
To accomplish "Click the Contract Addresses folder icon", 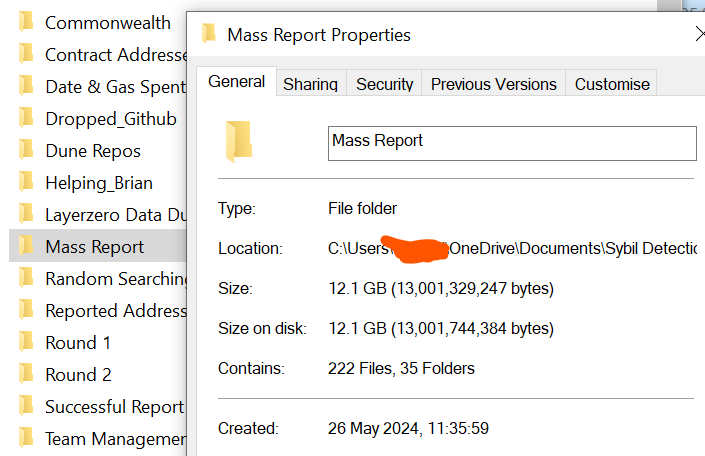I will 26,54.
